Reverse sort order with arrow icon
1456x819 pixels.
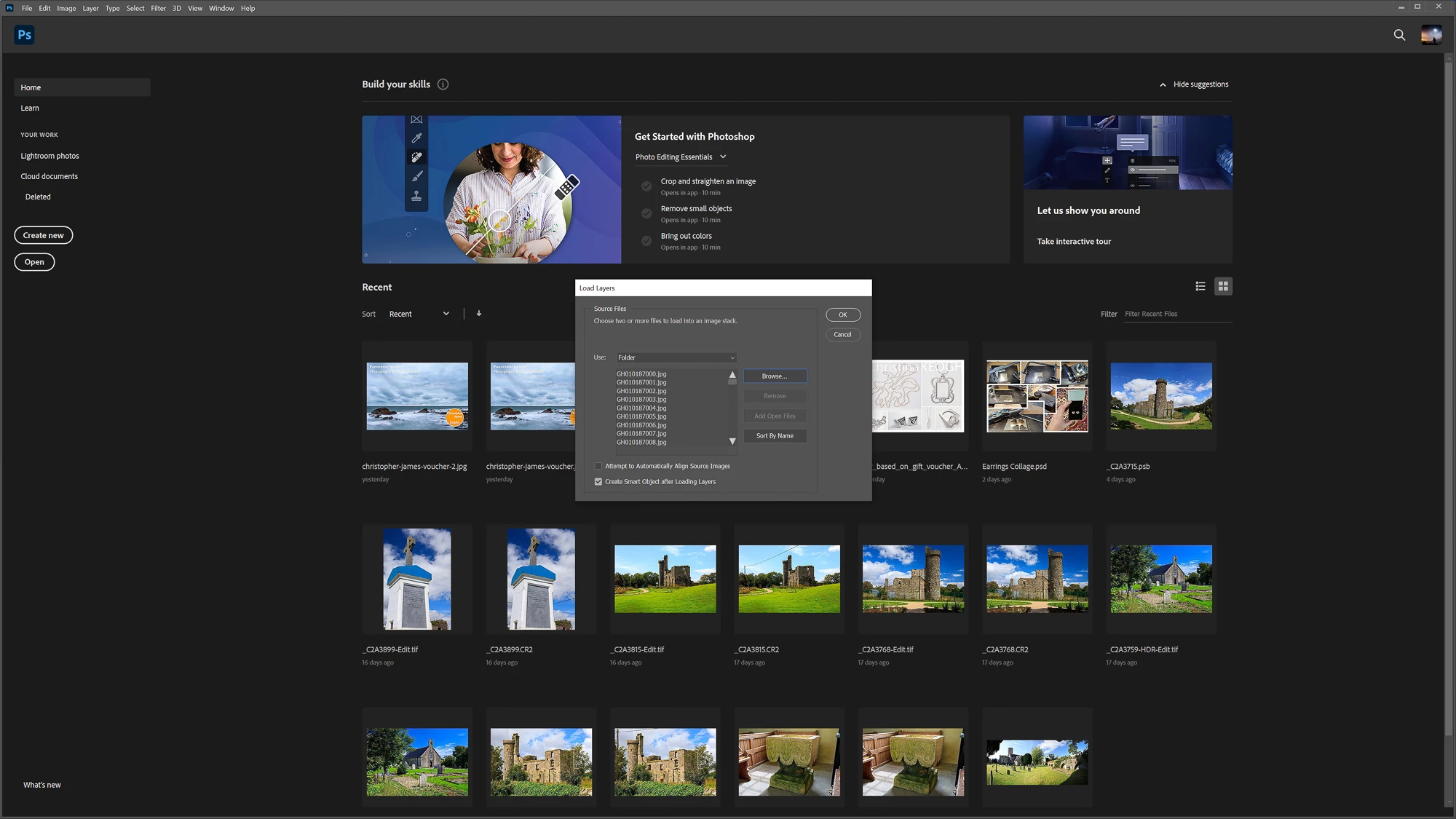(479, 314)
